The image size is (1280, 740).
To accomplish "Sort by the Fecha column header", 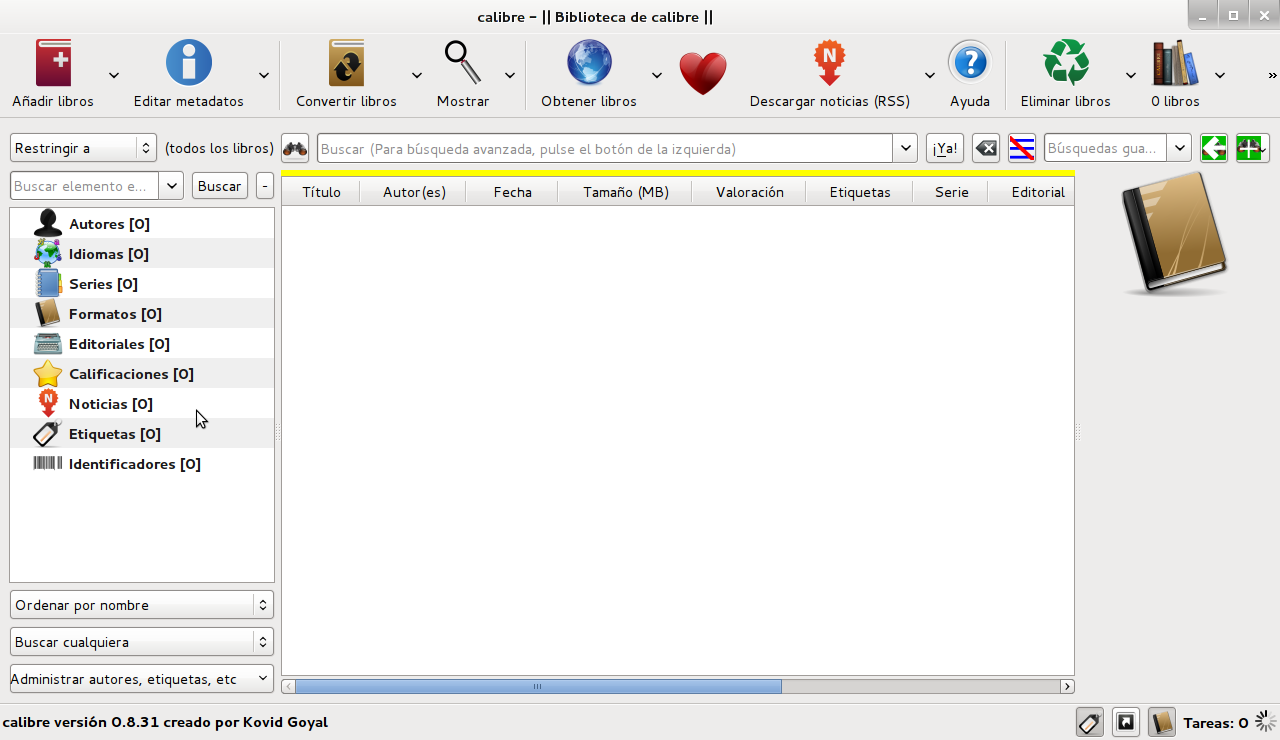I will (x=512, y=192).
